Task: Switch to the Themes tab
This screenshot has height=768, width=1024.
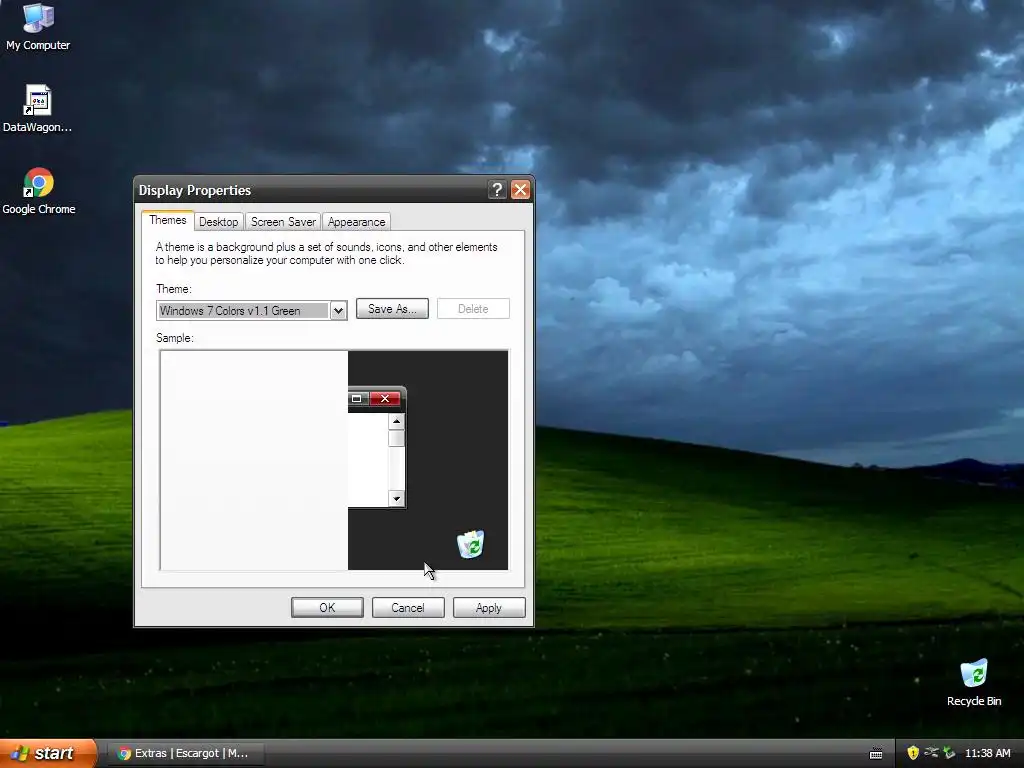Action: [168, 220]
